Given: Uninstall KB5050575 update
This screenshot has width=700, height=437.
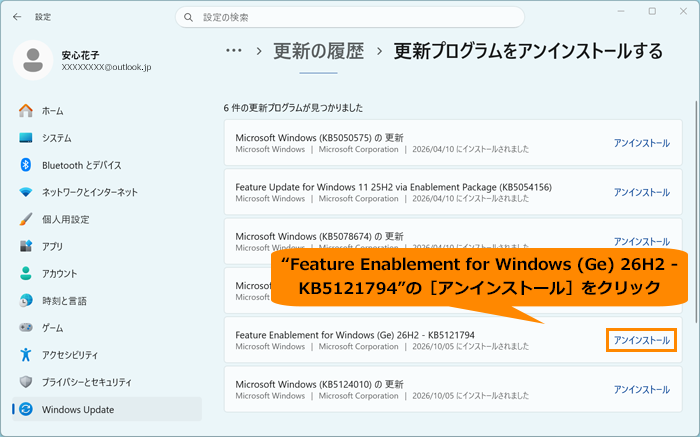Looking at the screenshot, I should pyautogui.click(x=642, y=143).
